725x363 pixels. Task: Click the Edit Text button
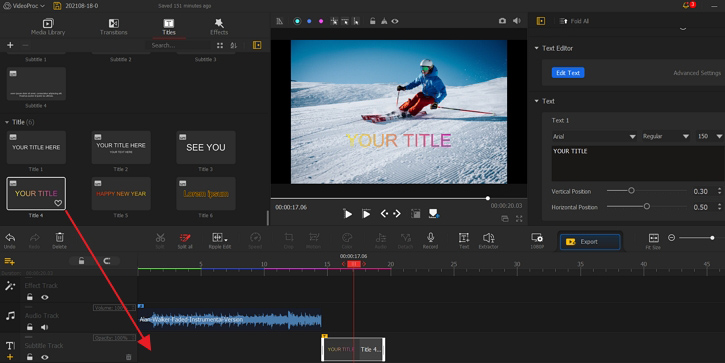[x=568, y=73]
